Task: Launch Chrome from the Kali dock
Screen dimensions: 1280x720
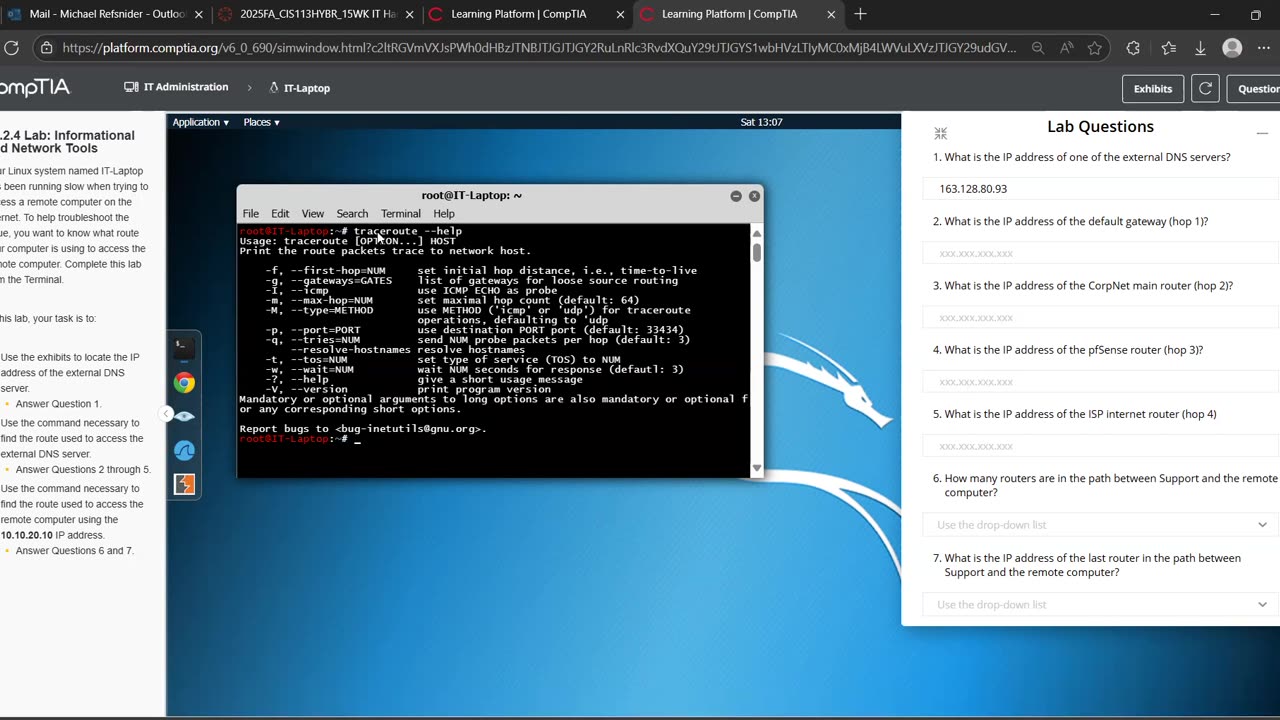Action: 184,383
